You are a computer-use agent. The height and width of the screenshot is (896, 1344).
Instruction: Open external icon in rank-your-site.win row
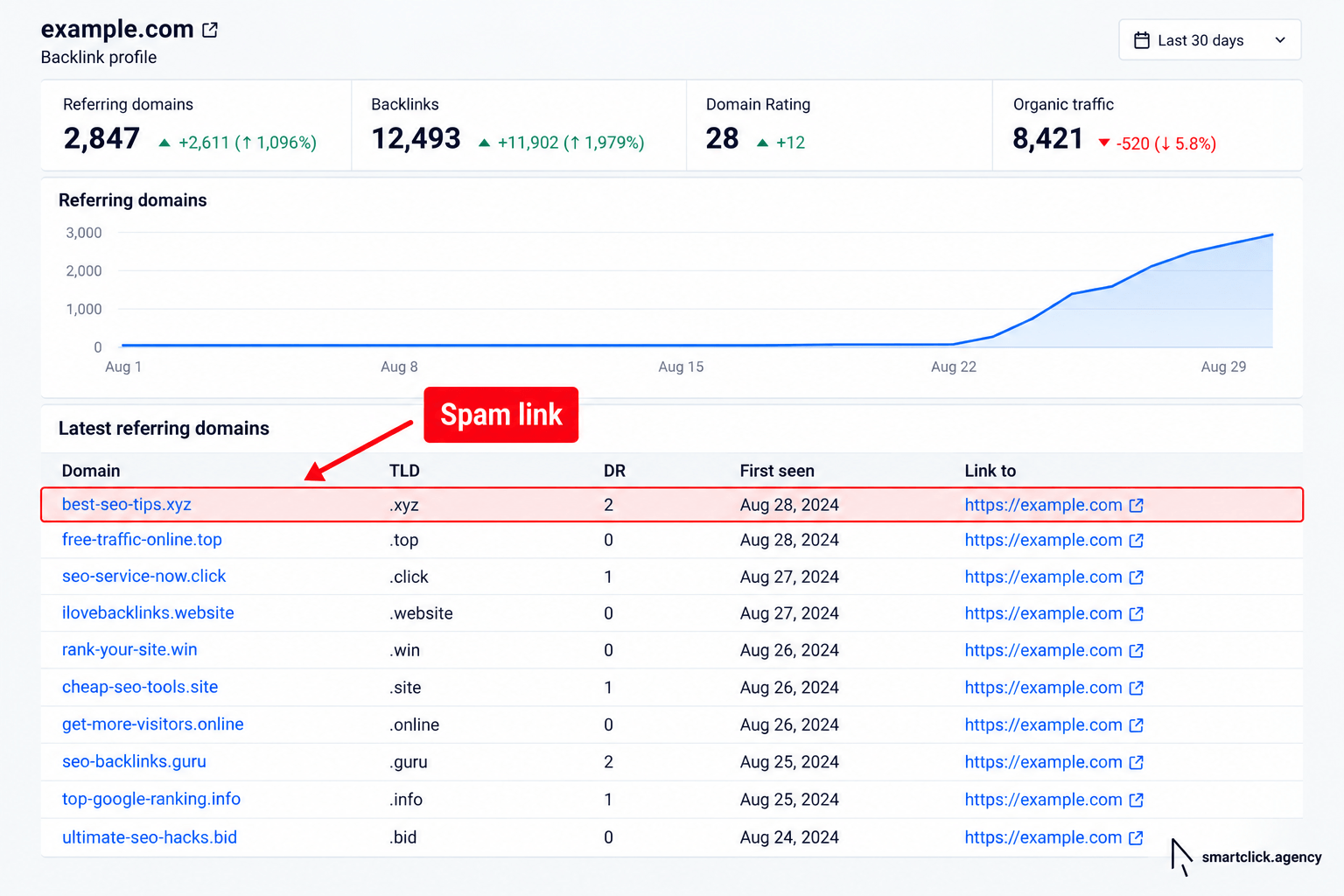pos(1137,650)
